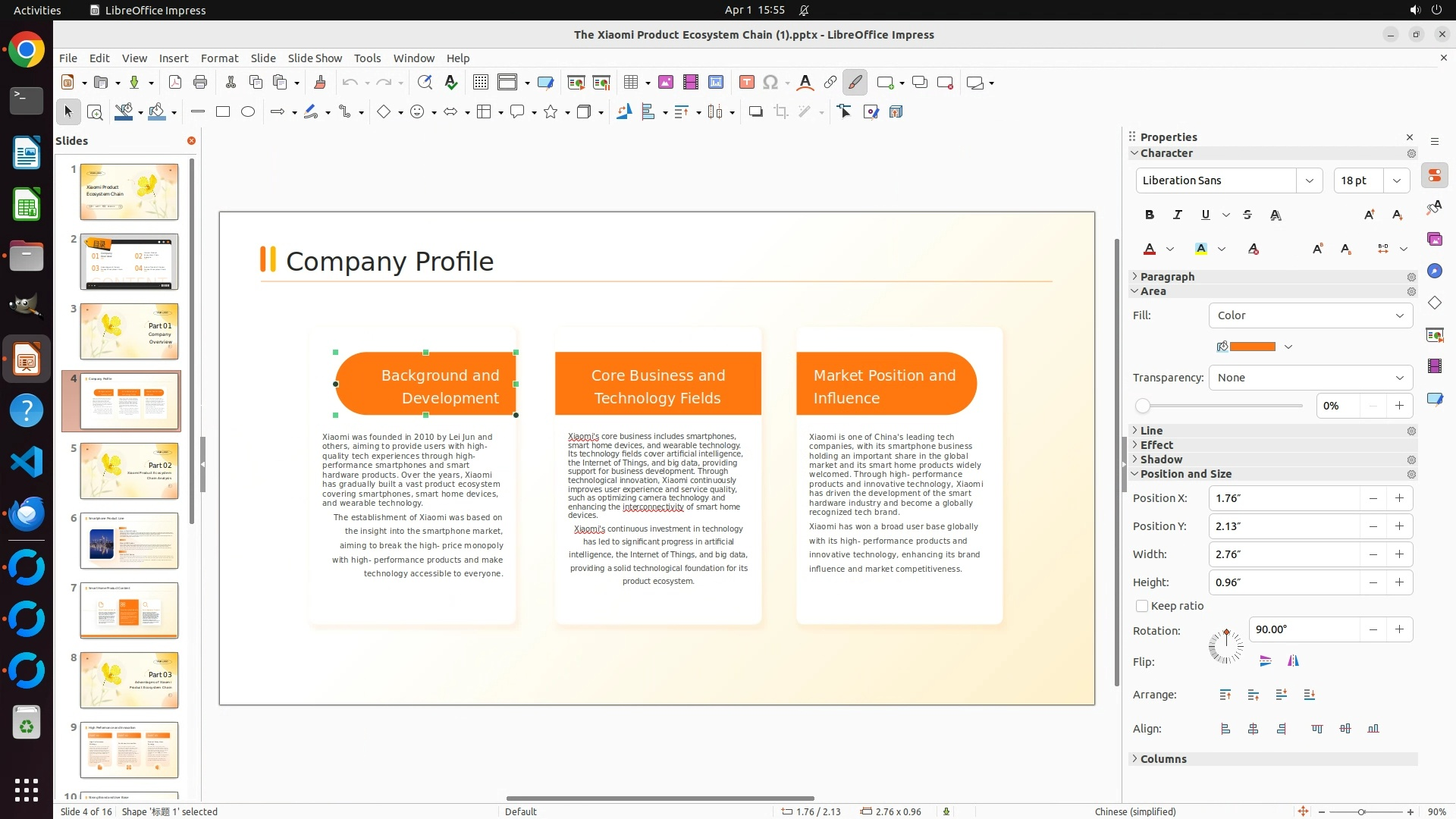Click the Crop Image tool icon
Image resolution: width=1456 pixels, height=819 pixels.
tap(781, 112)
